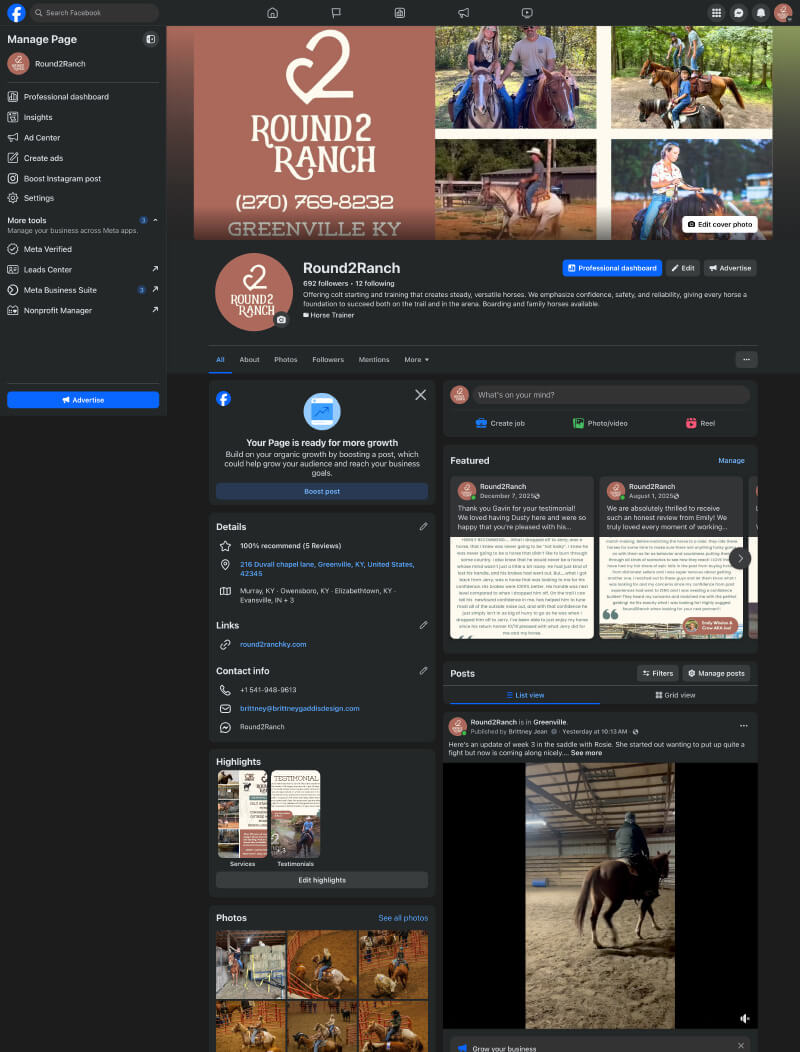Screen dimensions: 800x1052
Task: Open Messenger from the top bar
Action: click(738, 13)
